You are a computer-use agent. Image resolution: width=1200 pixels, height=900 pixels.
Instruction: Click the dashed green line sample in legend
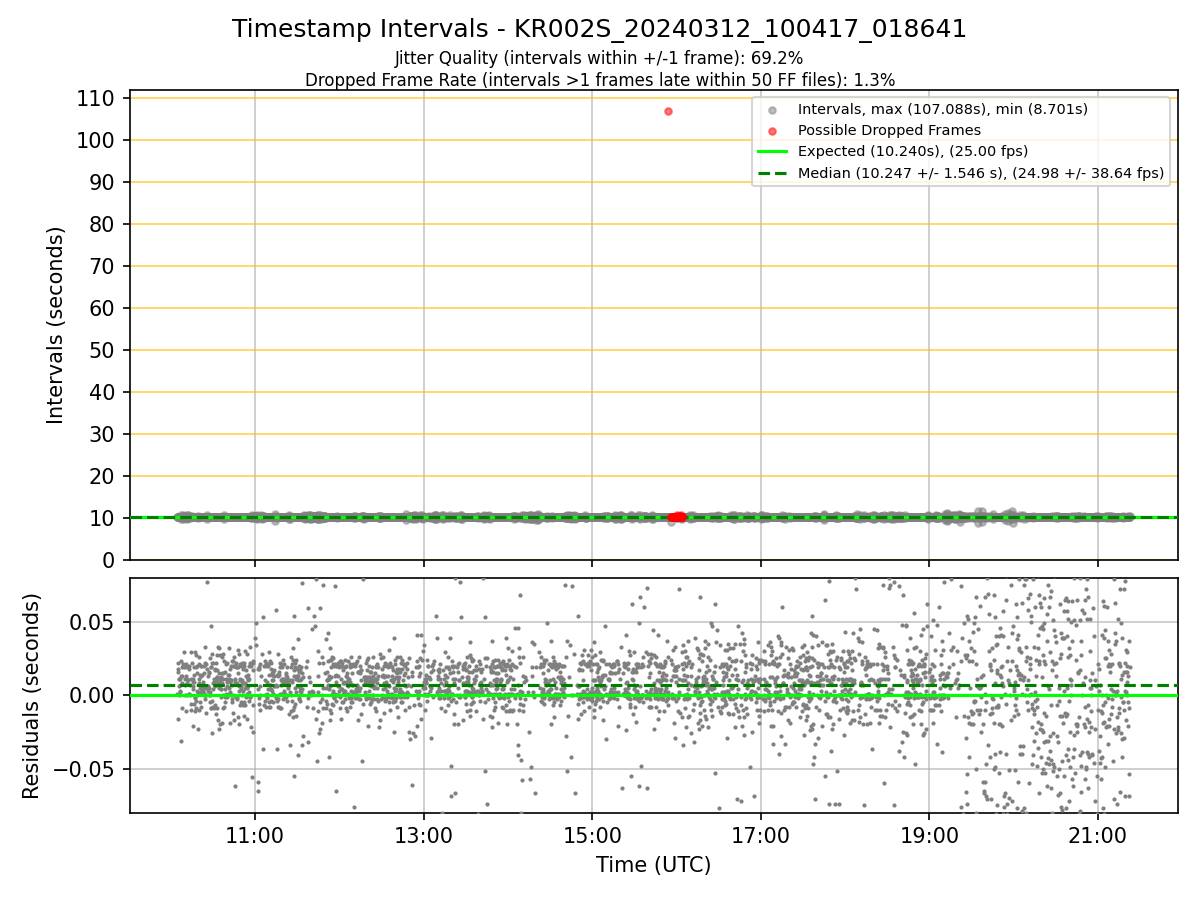tap(772, 173)
